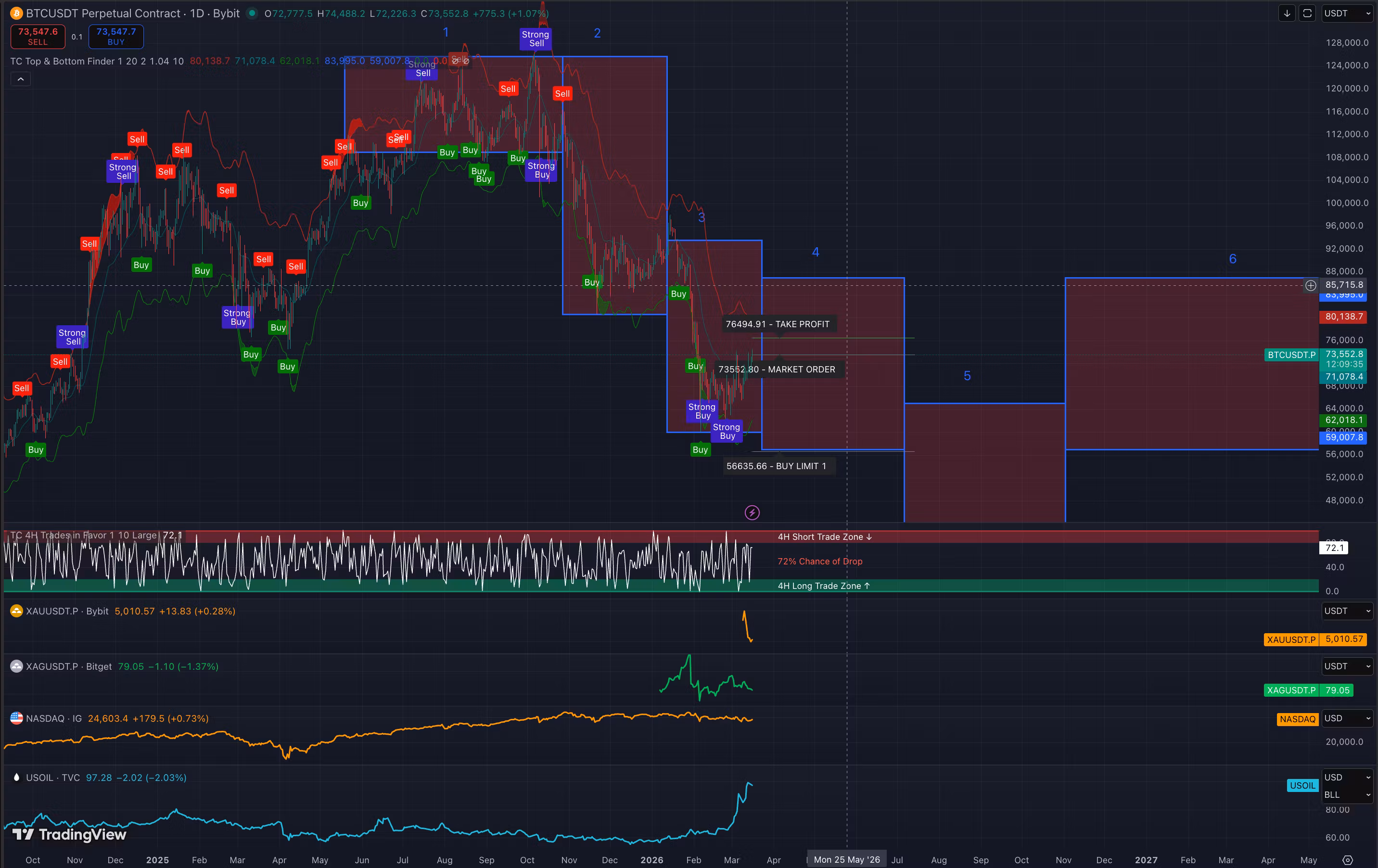Image resolution: width=1378 pixels, height=868 pixels.
Task: Click the USOIL oil drop icon
Action: (16, 778)
